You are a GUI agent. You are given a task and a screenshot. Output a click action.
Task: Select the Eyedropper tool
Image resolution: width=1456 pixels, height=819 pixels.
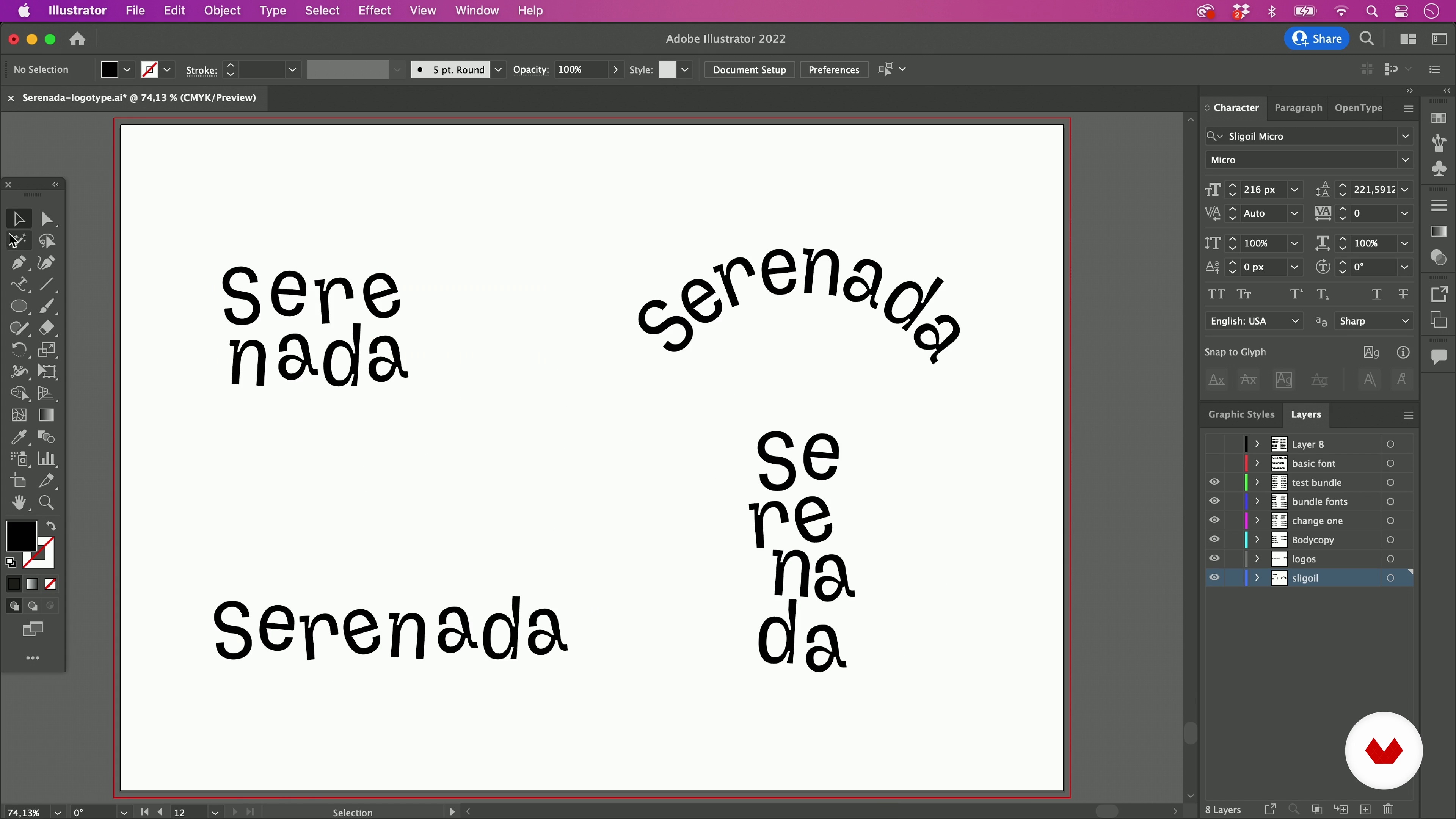(19, 437)
